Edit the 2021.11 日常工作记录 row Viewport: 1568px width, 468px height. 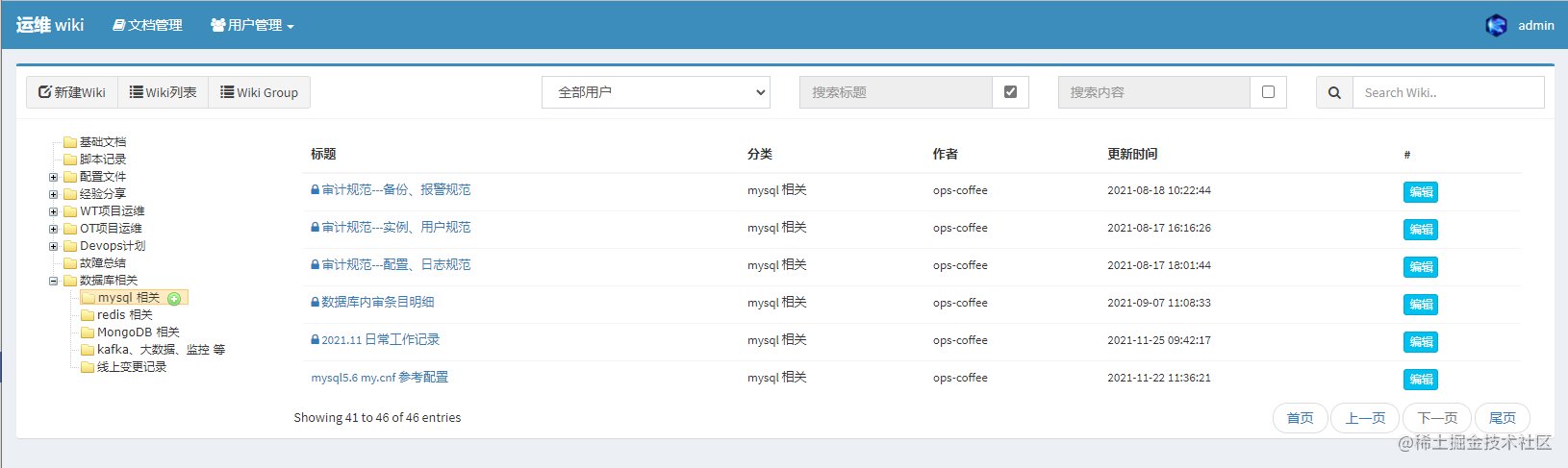point(1421,341)
